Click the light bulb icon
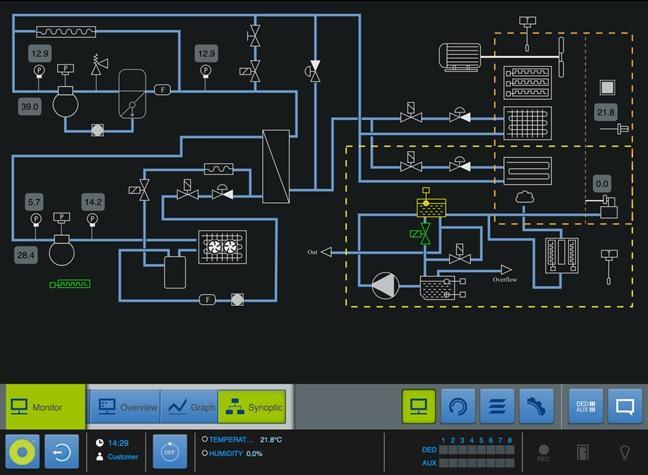Screen dimensions: 648x475 pos(625,452)
